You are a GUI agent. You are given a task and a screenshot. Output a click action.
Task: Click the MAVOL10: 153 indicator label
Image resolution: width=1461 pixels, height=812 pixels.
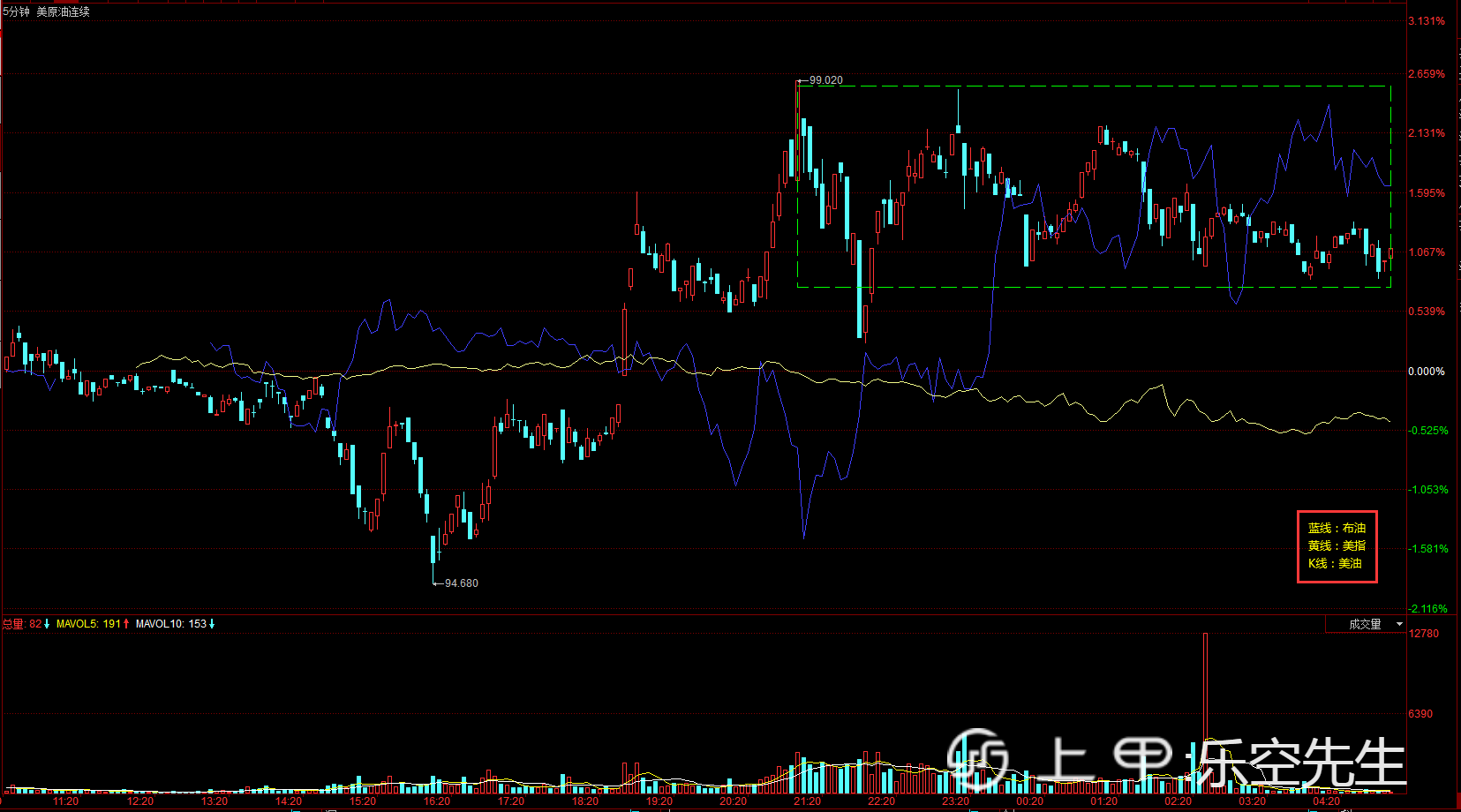(175, 624)
